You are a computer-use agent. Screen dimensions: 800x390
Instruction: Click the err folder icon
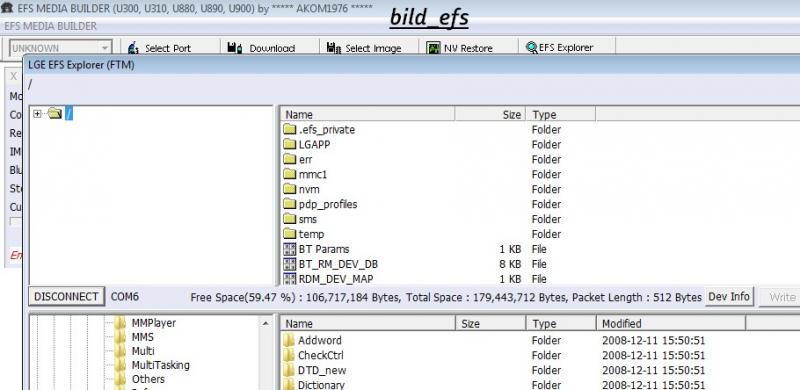click(290, 159)
